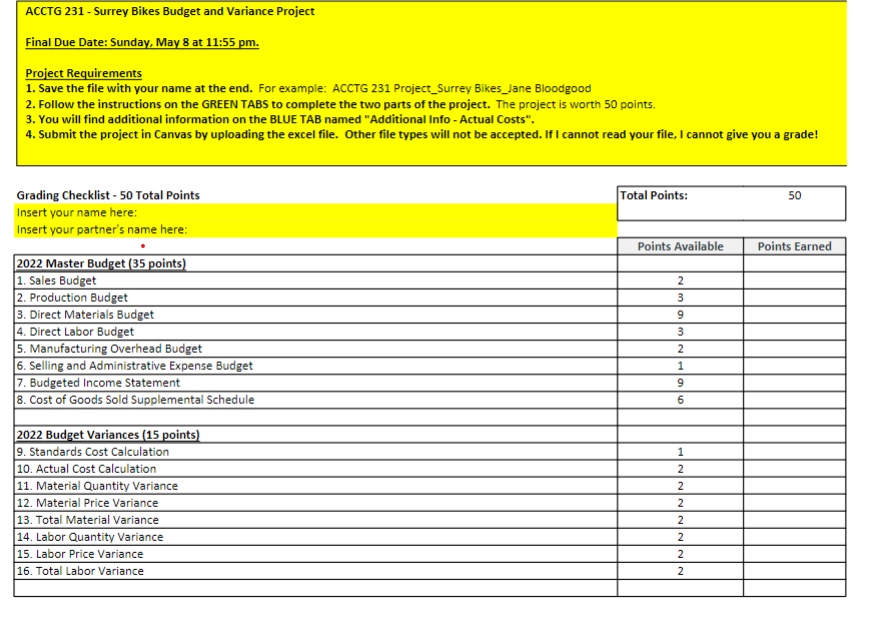The width and height of the screenshot is (870, 617).
Task: Select the "Points Available" column header
Action: tap(679, 246)
